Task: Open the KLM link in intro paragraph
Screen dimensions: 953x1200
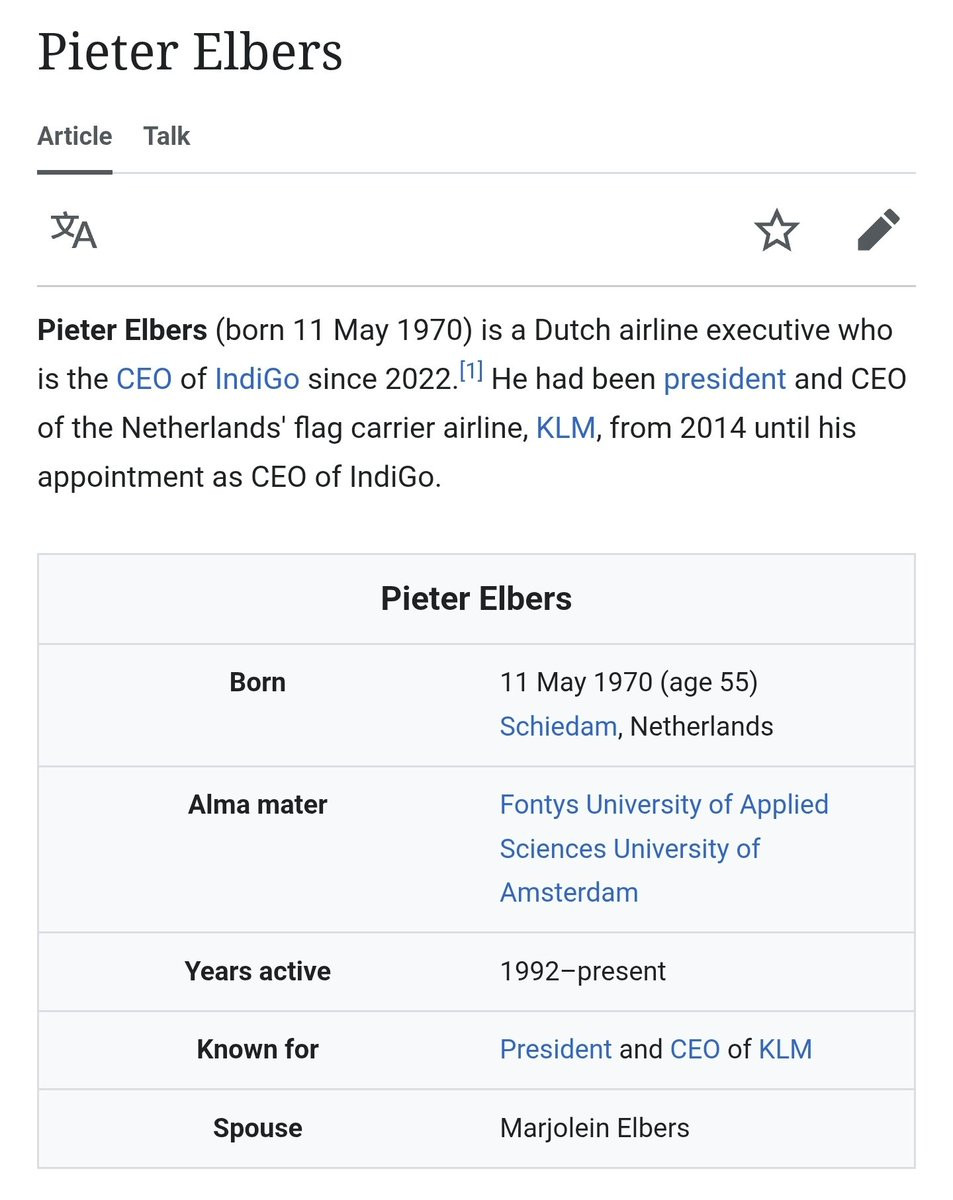Action: coord(566,428)
